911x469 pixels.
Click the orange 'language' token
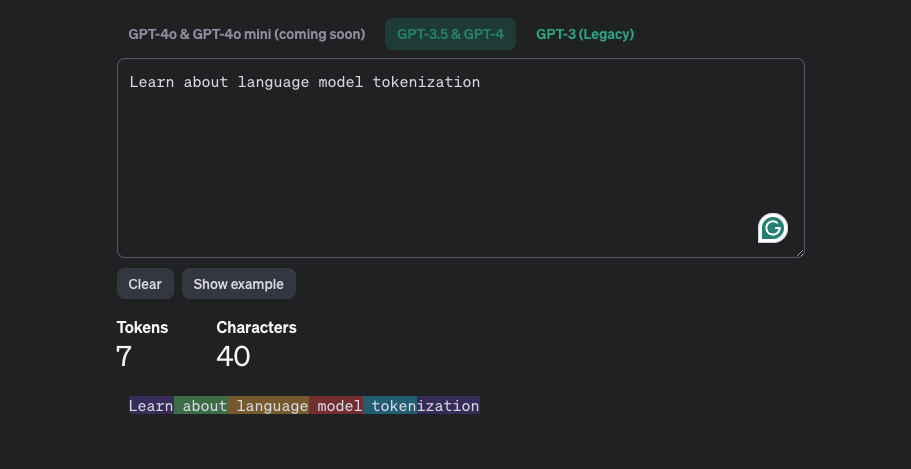[268, 406]
